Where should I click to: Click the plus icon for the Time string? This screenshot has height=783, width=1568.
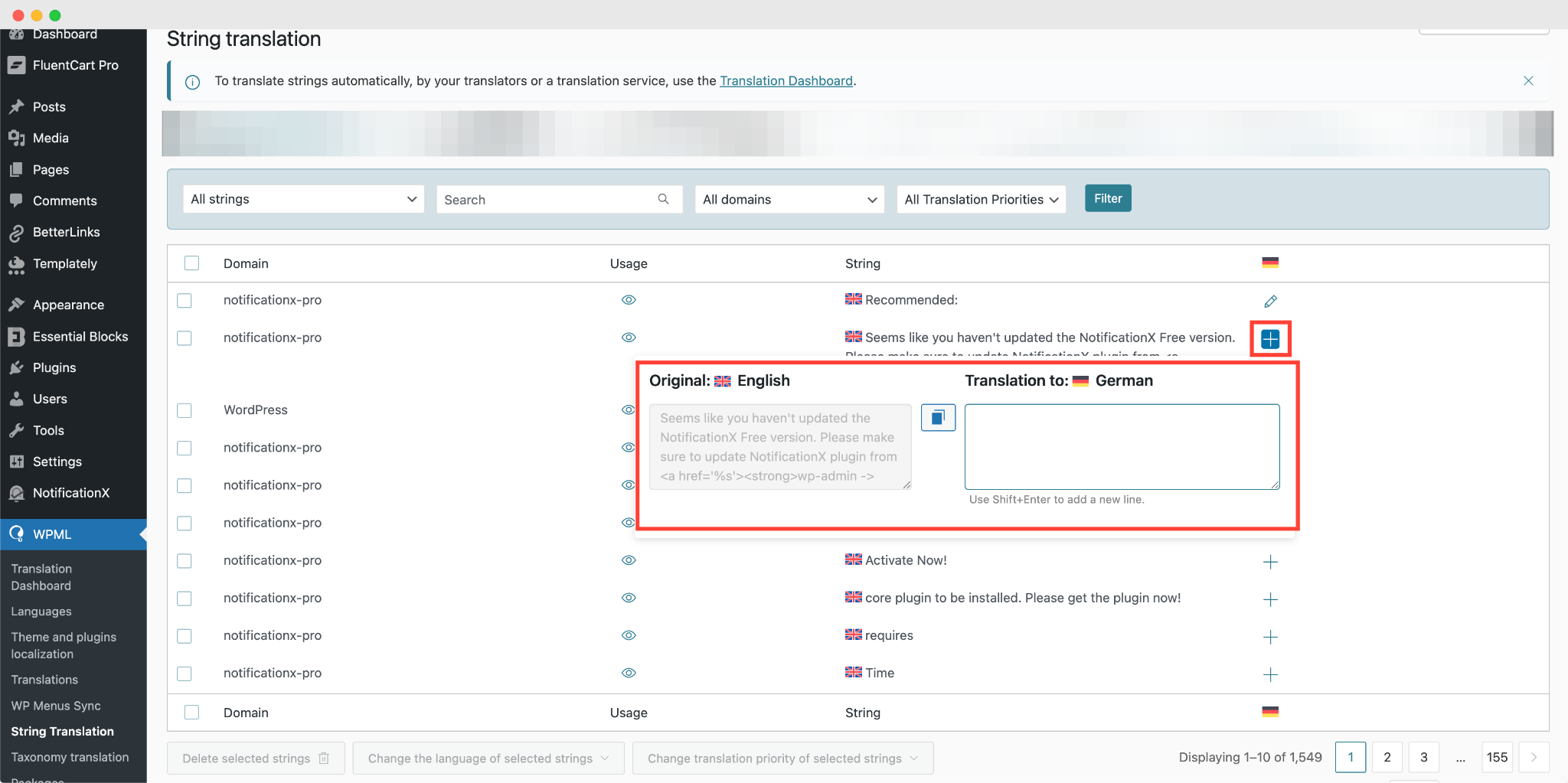1270,674
